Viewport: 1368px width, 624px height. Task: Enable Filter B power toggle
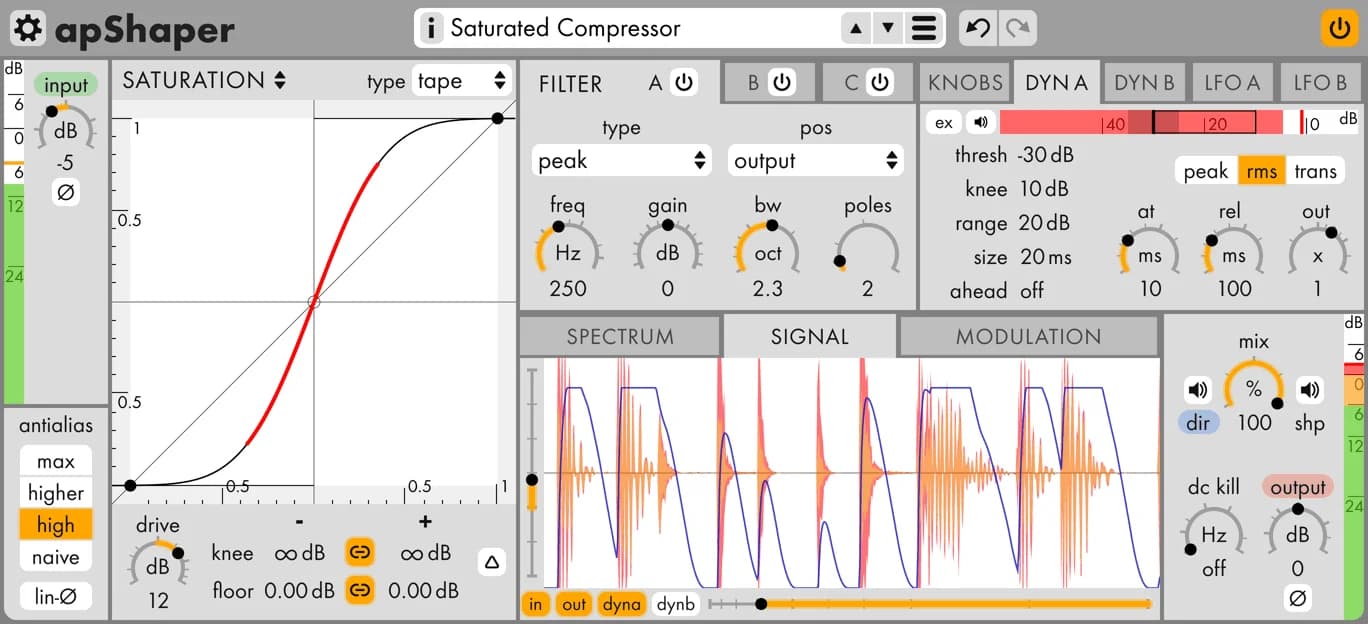pos(782,83)
